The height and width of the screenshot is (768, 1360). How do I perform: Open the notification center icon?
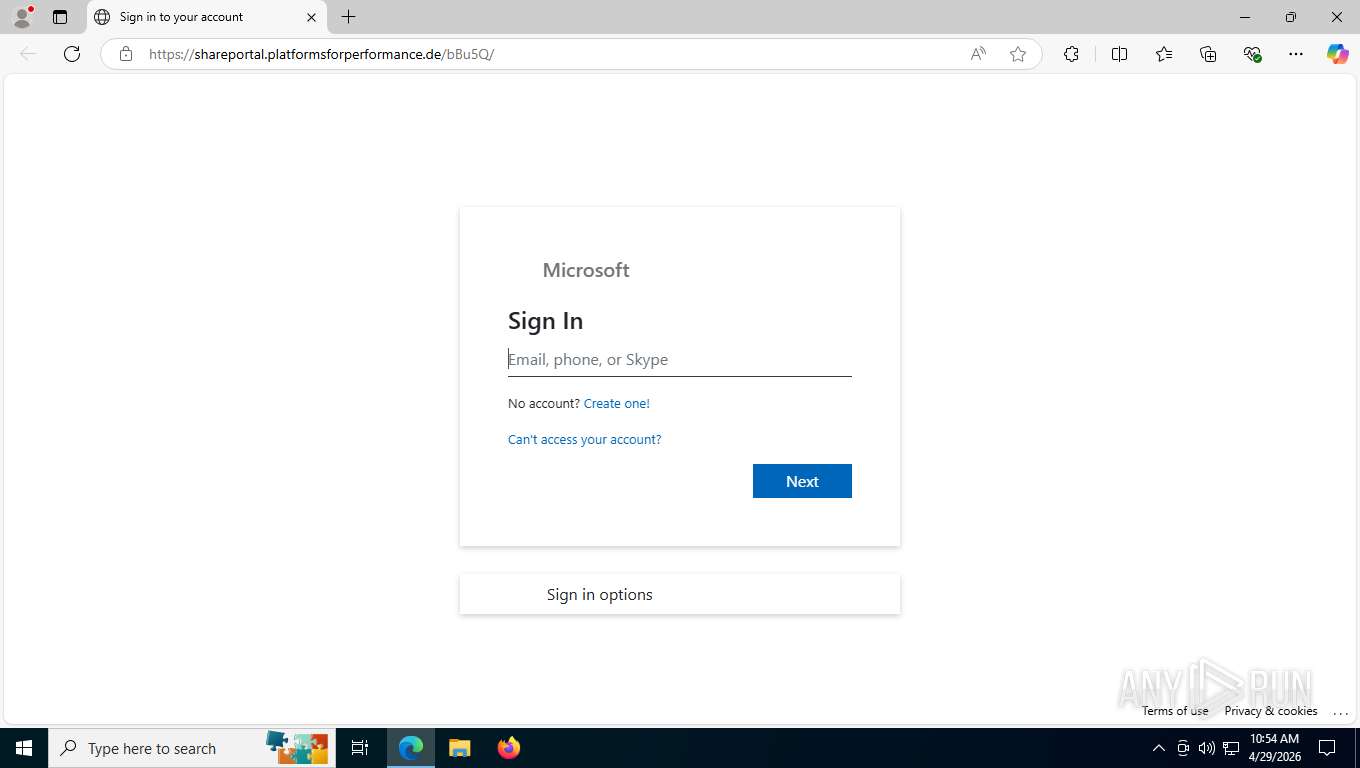(1327, 748)
